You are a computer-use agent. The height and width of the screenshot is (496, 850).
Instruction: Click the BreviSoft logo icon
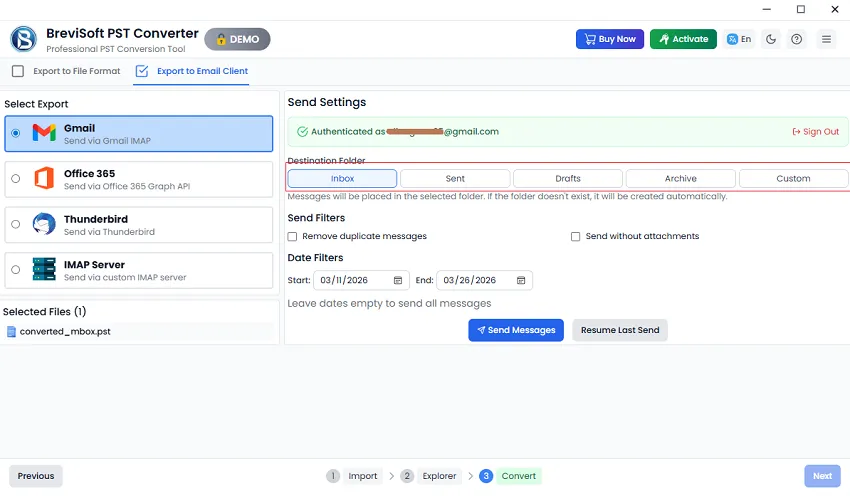coord(23,39)
